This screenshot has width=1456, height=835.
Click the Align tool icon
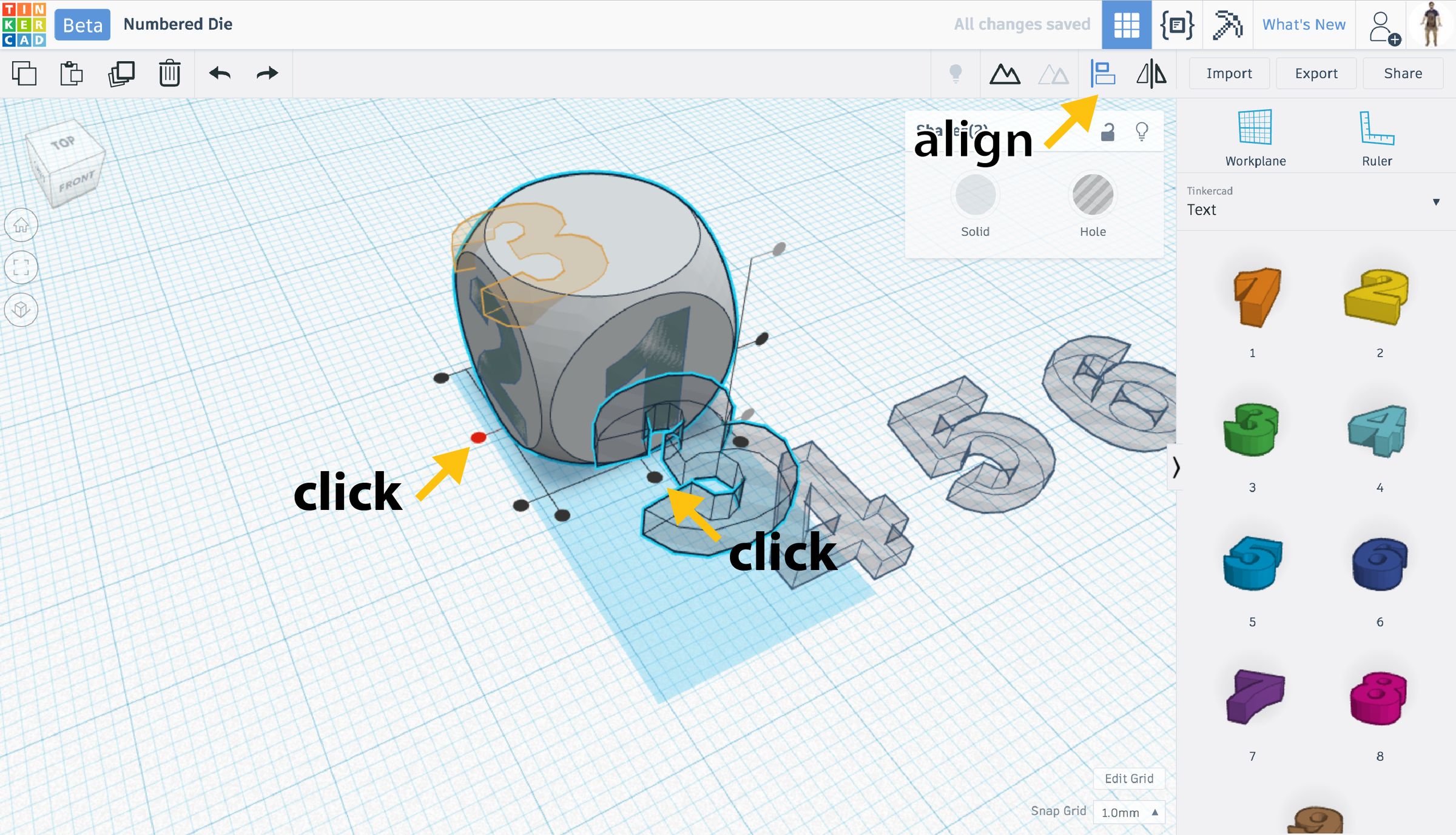click(1102, 74)
